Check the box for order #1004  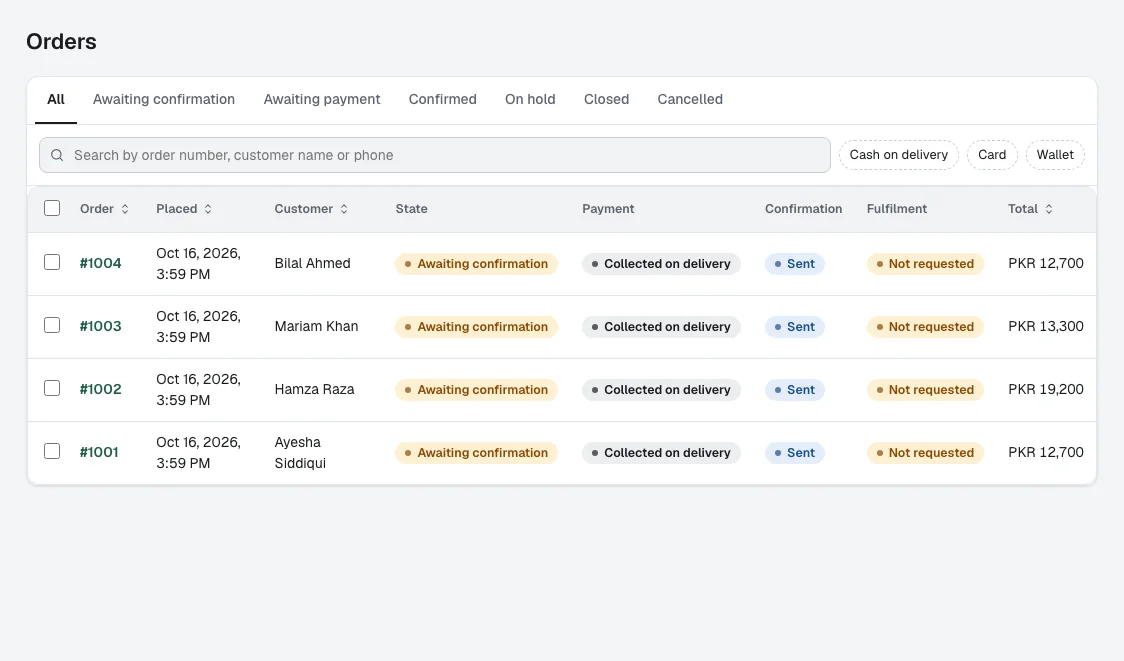click(x=52, y=262)
